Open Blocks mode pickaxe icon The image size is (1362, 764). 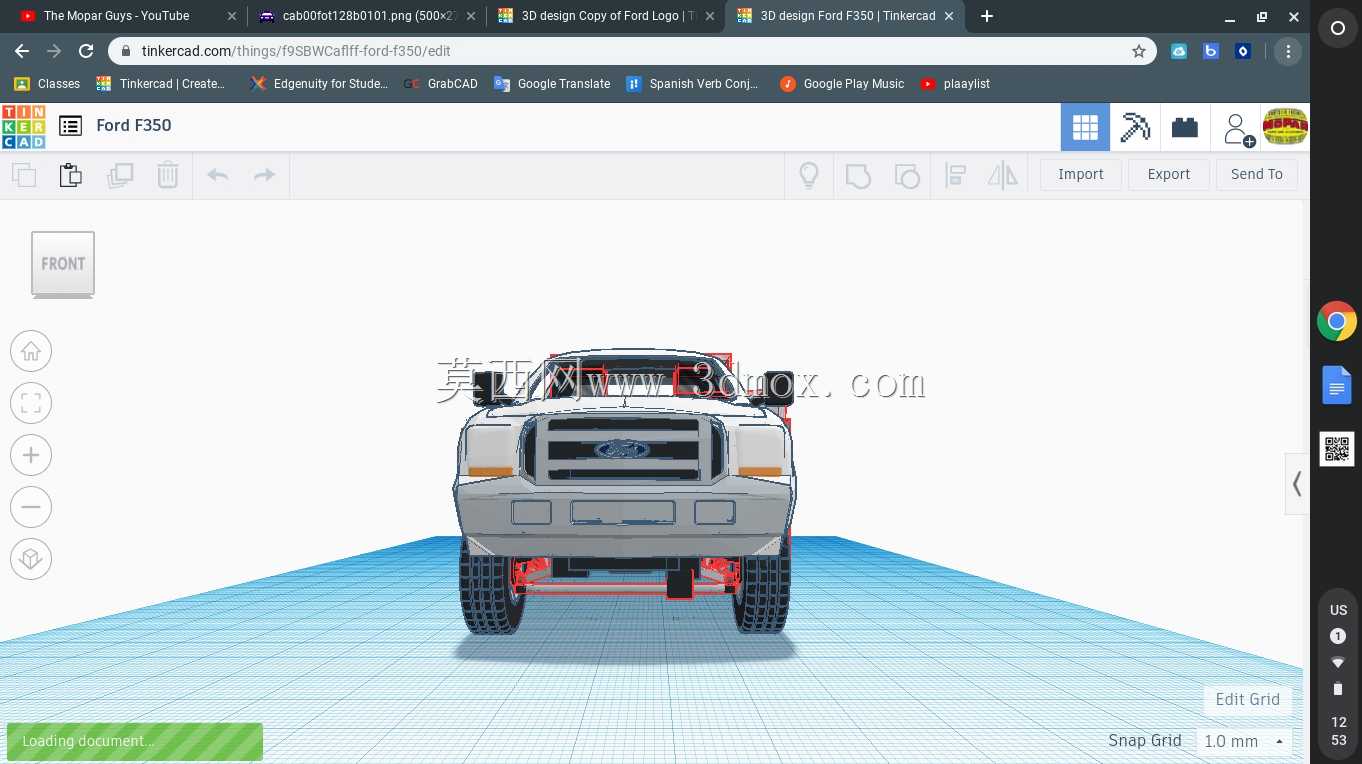coord(1135,127)
